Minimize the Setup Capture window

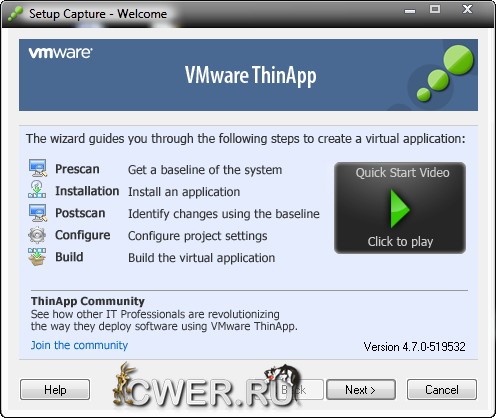click(x=410, y=10)
